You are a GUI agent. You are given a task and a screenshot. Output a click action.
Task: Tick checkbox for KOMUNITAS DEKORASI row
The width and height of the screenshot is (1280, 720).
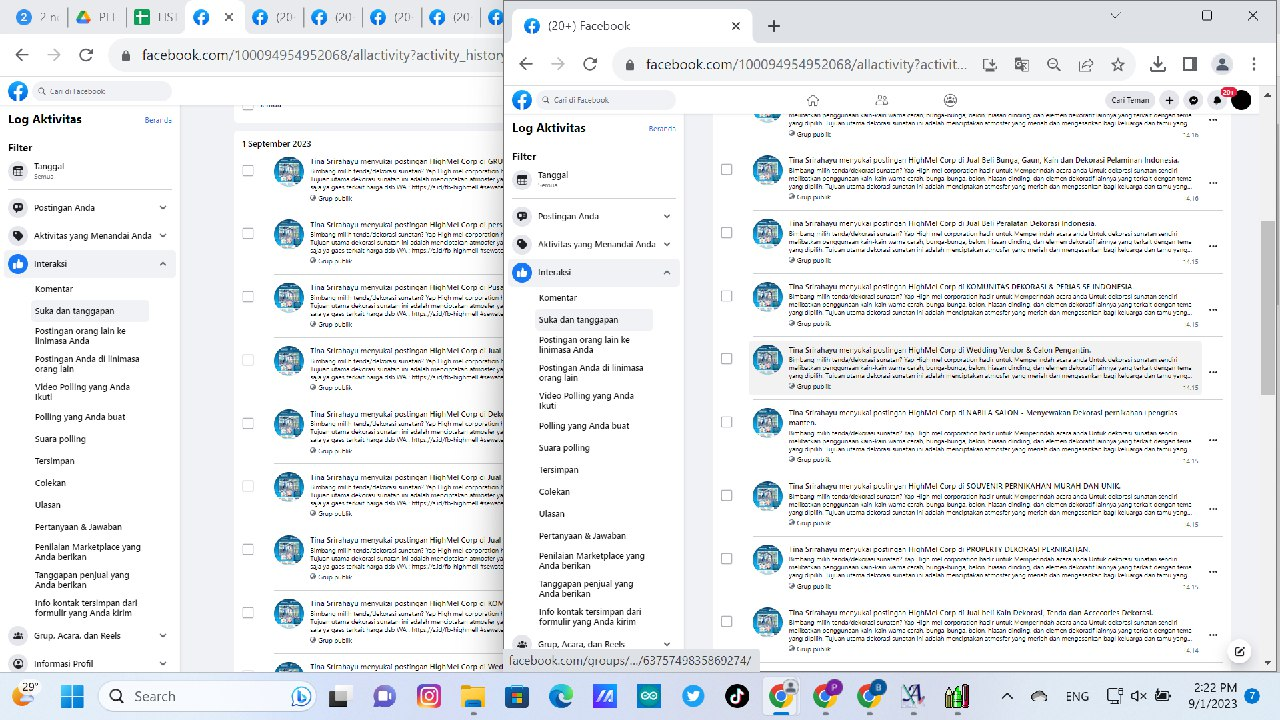pyautogui.click(x=726, y=296)
